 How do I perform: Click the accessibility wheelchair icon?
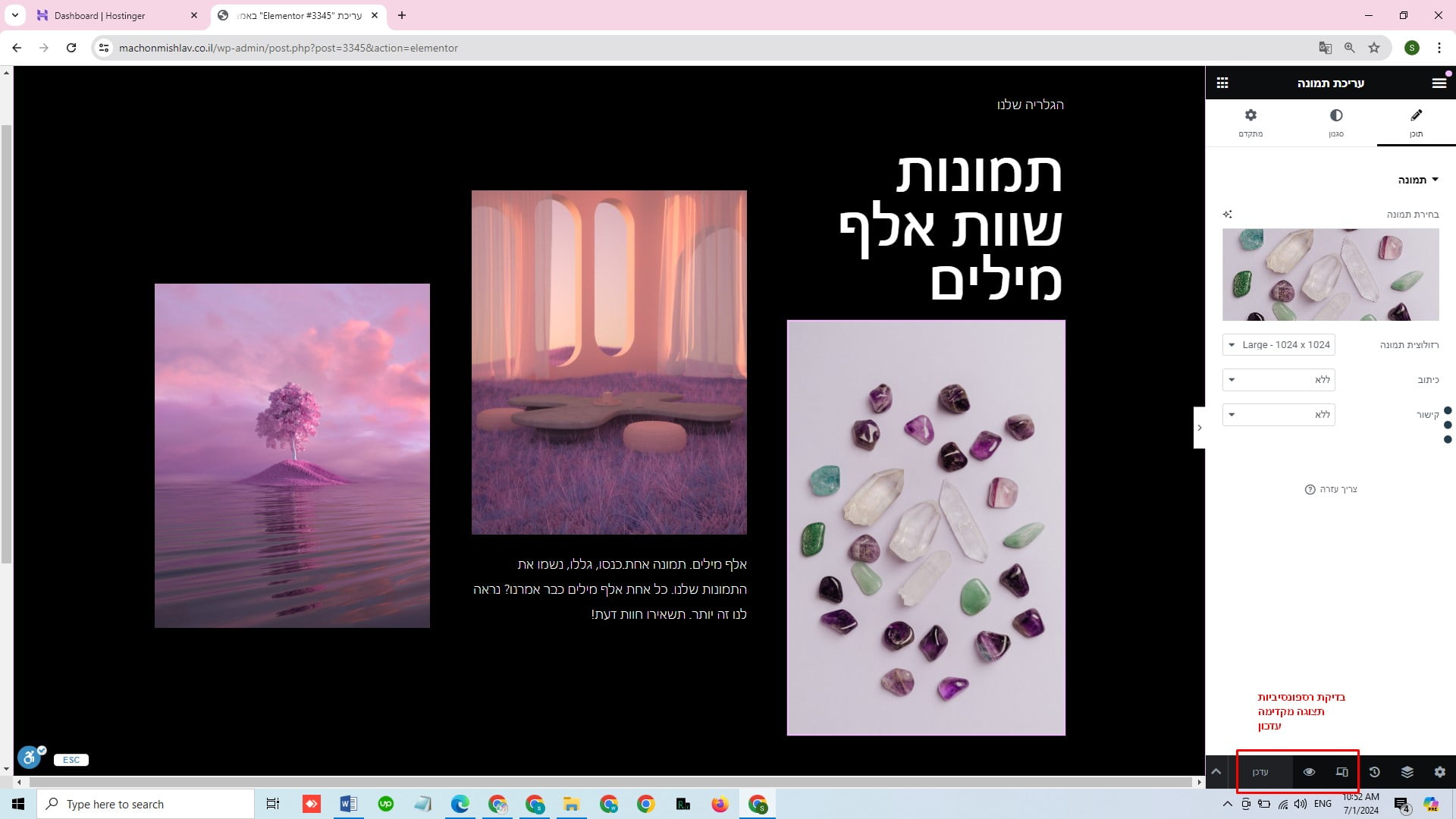point(29,757)
